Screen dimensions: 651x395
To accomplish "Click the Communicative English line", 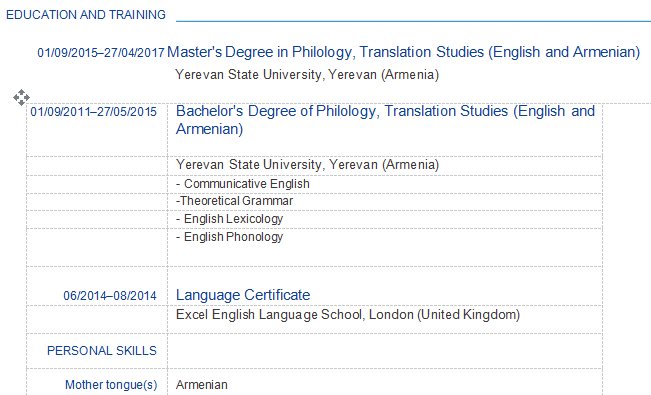I will coord(243,184).
